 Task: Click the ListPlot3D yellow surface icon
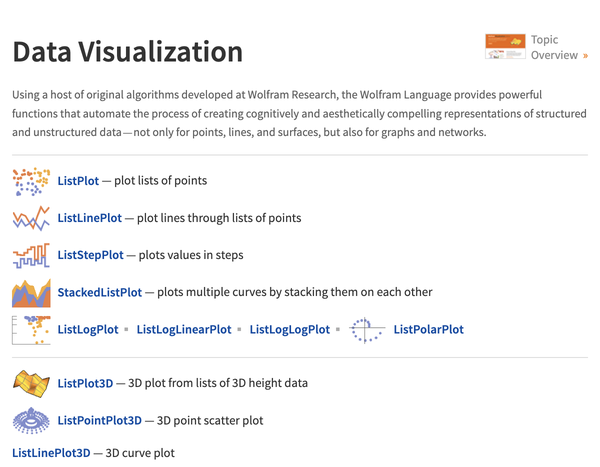(x=31, y=384)
